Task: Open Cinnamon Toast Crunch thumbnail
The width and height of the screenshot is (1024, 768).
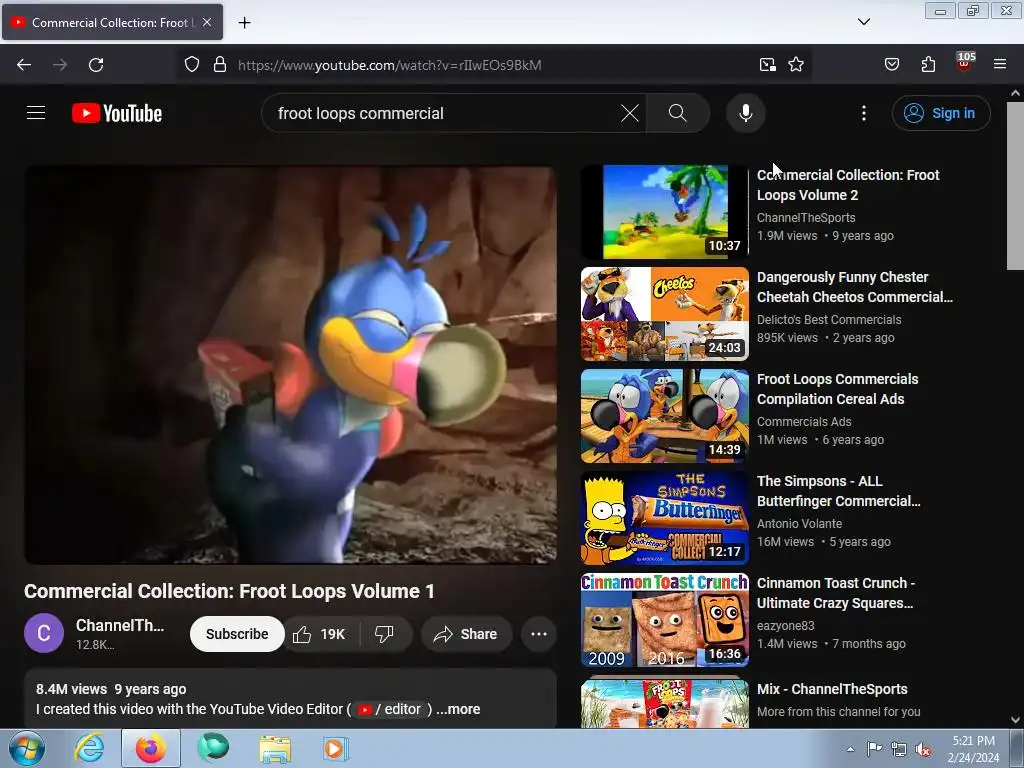Action: click(665, 620)
